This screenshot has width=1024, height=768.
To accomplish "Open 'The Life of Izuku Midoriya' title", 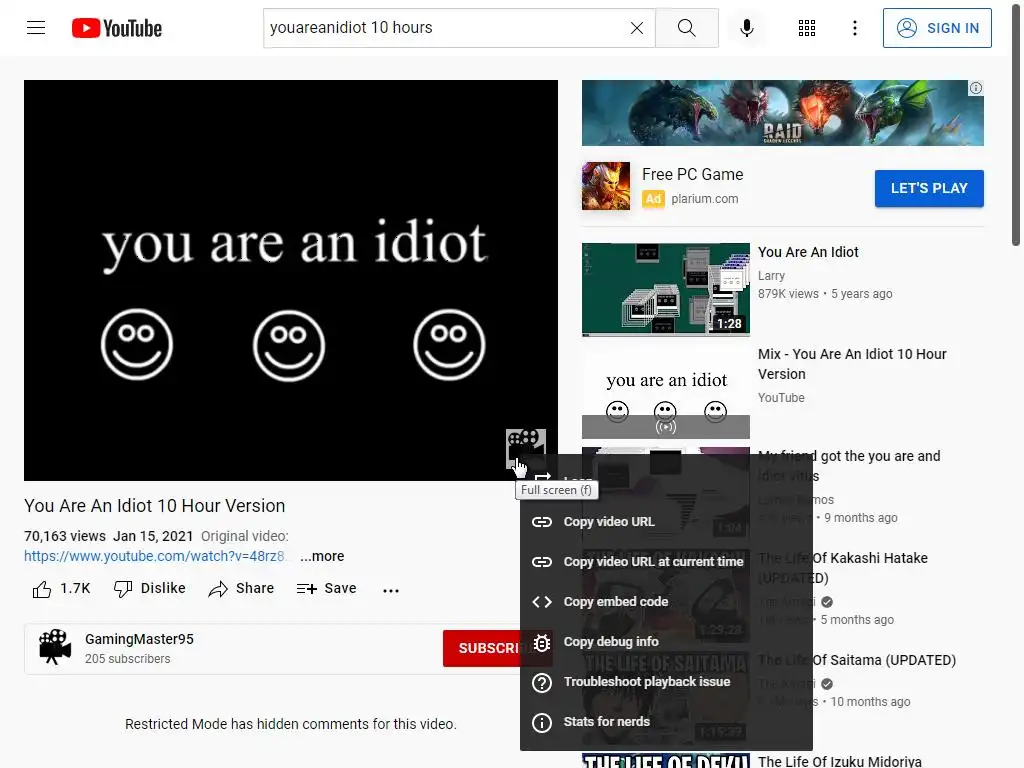I will pyautogui.click(x=839, y=761).
